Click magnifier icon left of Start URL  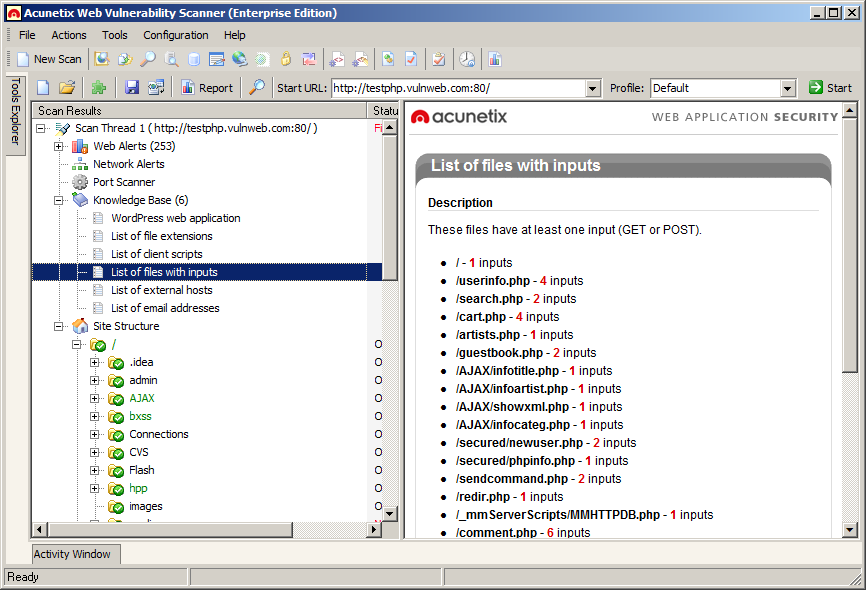[x=257, y=88]
